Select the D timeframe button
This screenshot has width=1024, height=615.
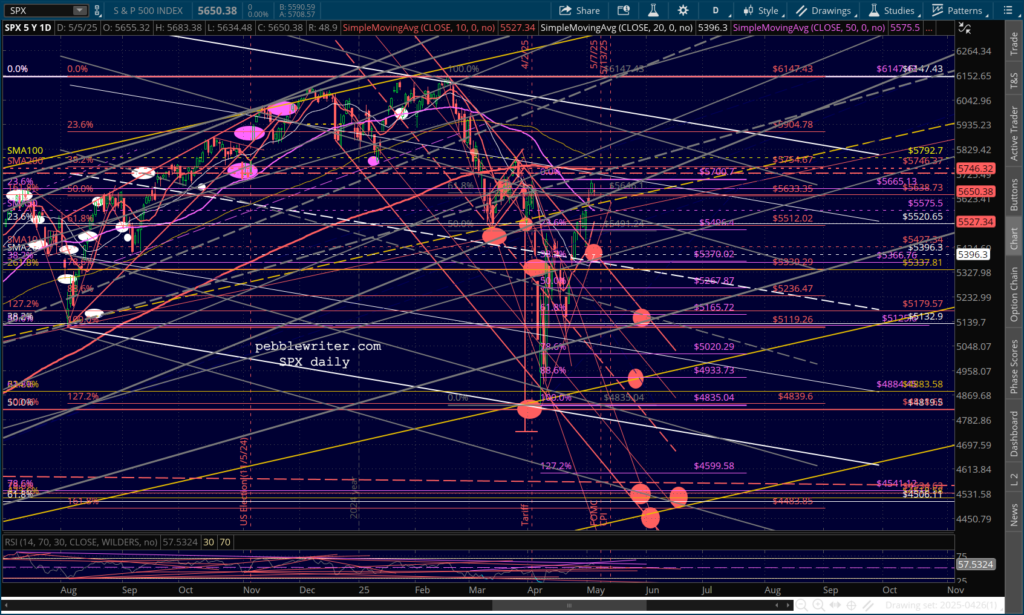[715, 10]
